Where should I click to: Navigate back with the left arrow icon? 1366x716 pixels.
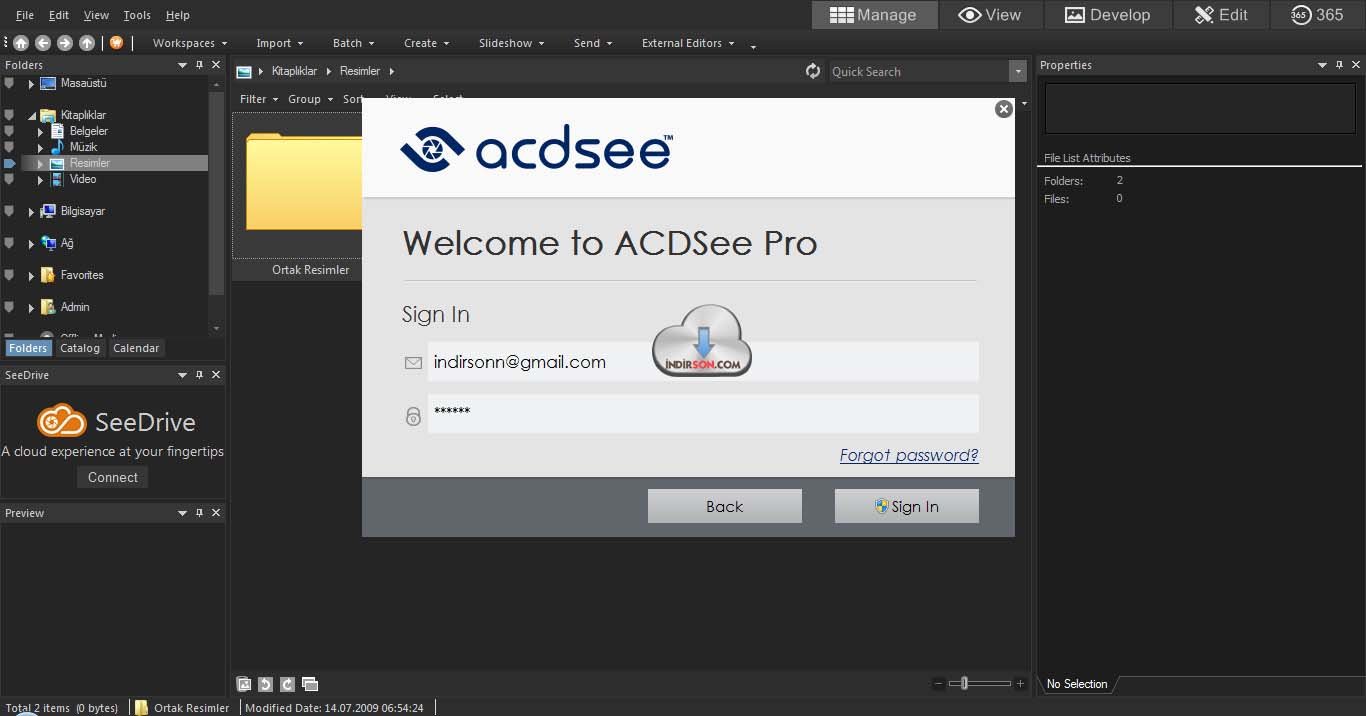pos(43,43)
